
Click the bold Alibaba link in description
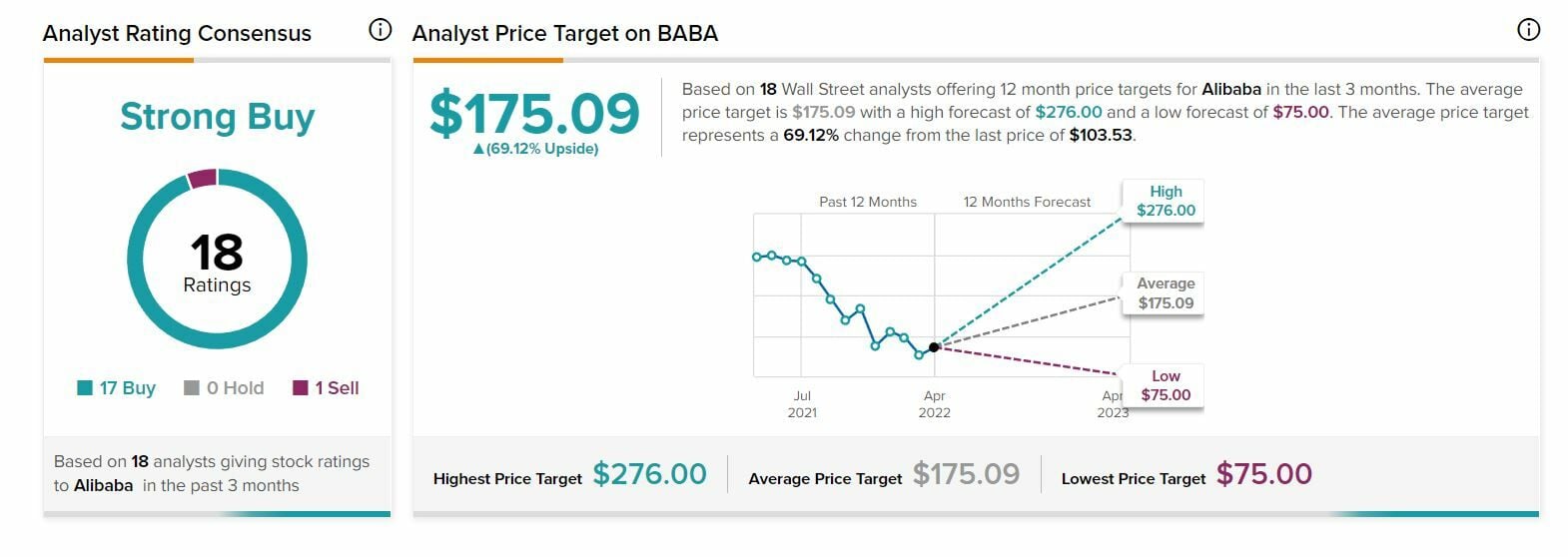[x=1230, y=89]
